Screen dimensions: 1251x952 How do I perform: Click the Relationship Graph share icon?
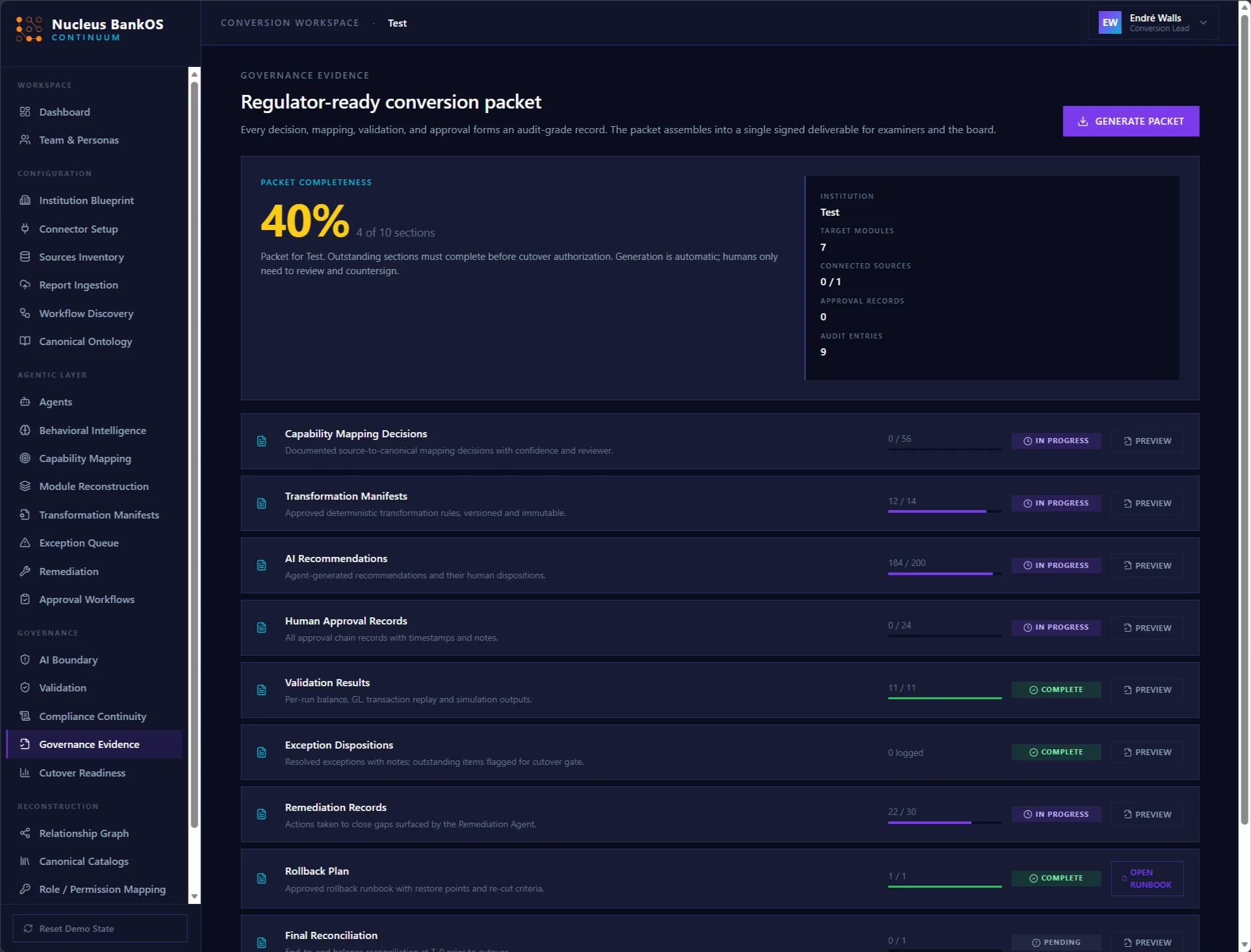pyautogui.click(x=25, y=833)
